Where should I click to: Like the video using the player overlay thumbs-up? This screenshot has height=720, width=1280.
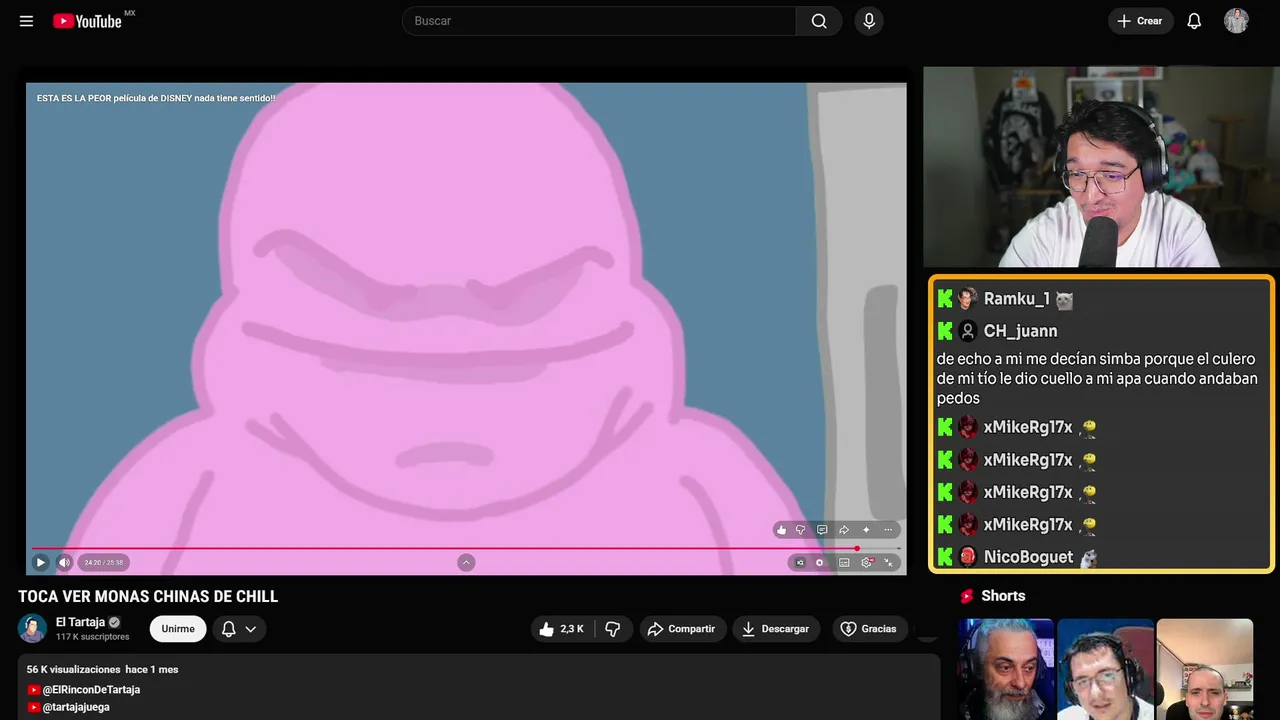(x=782, y=530)
